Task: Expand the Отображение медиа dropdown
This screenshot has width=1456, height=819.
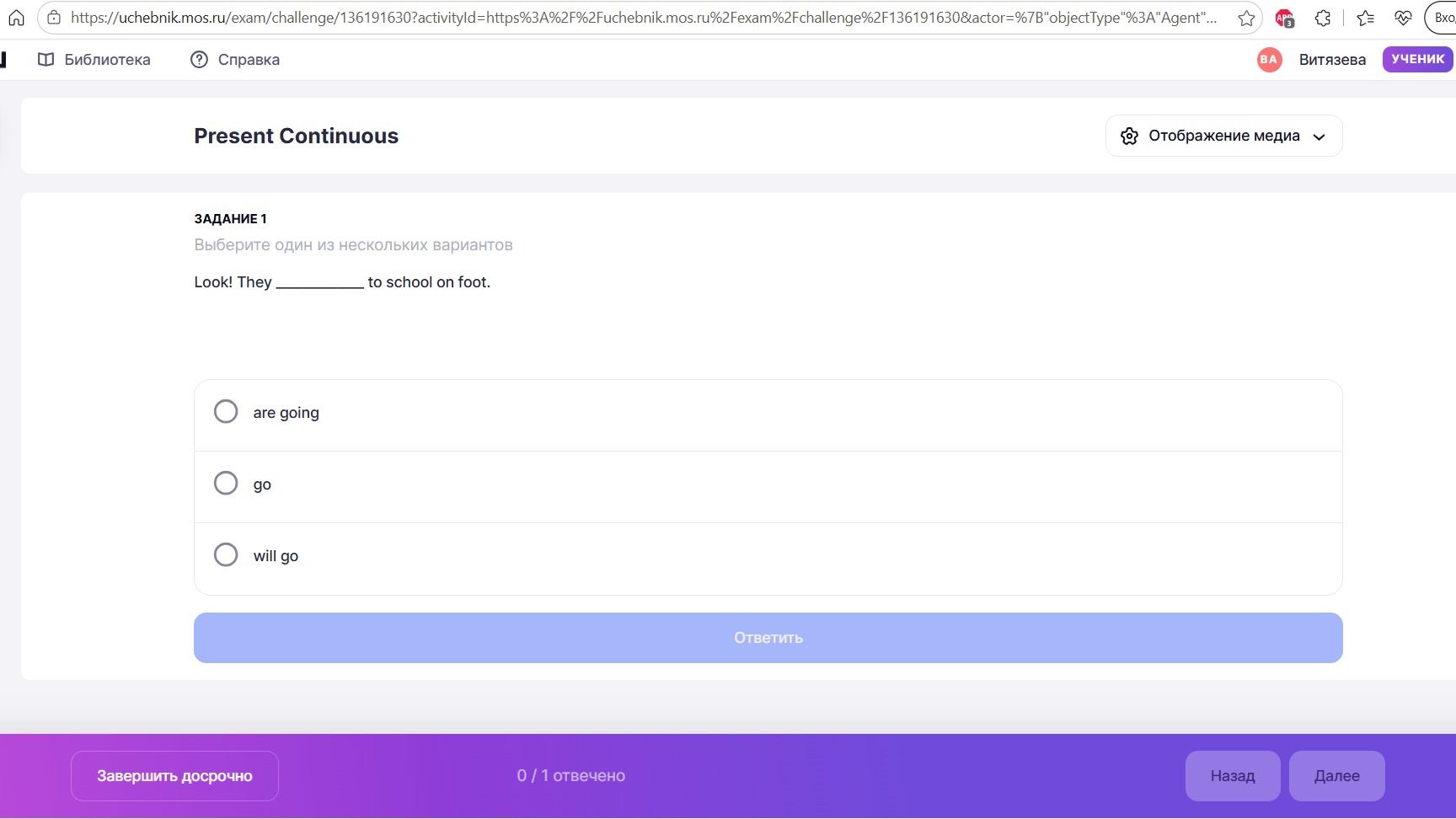Action: pyautogui.click(x=1223, y=136)
